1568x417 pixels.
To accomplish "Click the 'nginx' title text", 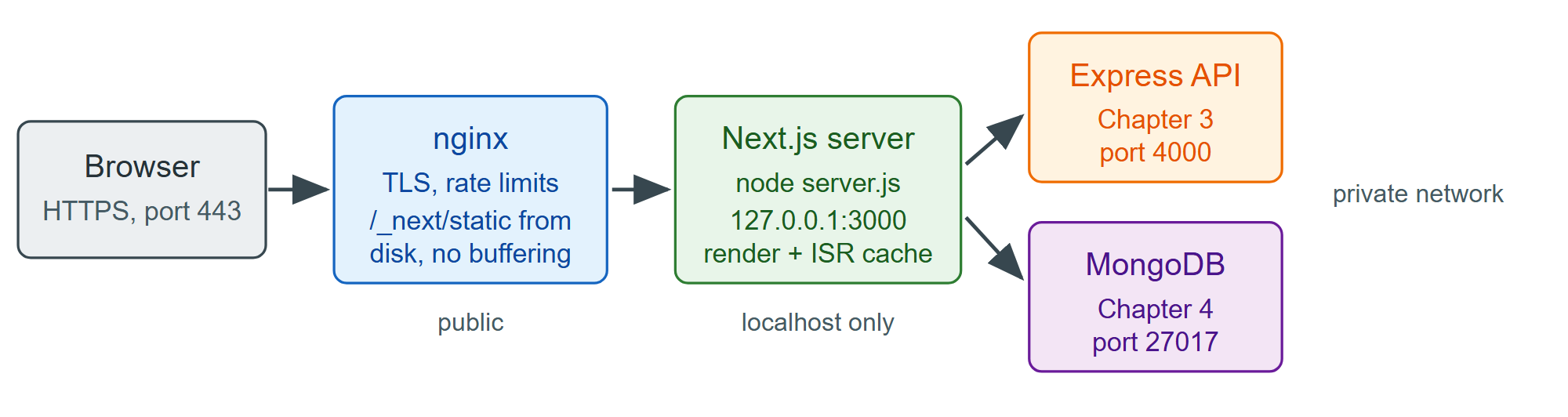I will pyautogui.click(x=470, y=139).
